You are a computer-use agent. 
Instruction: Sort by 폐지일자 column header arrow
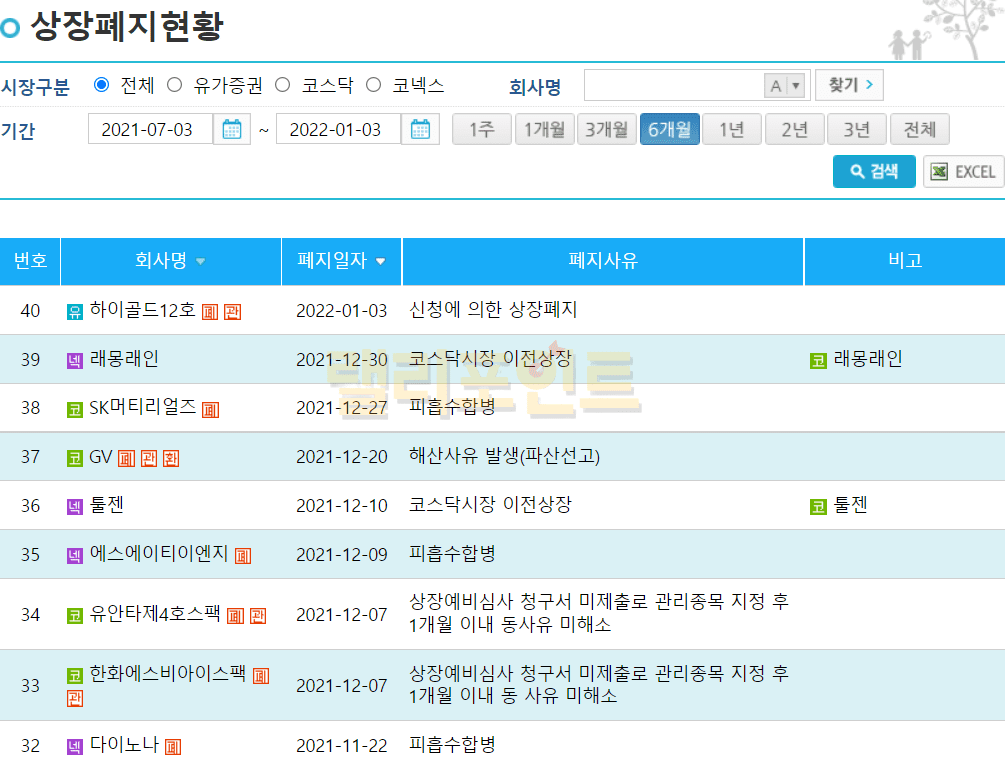click(381, 262)
